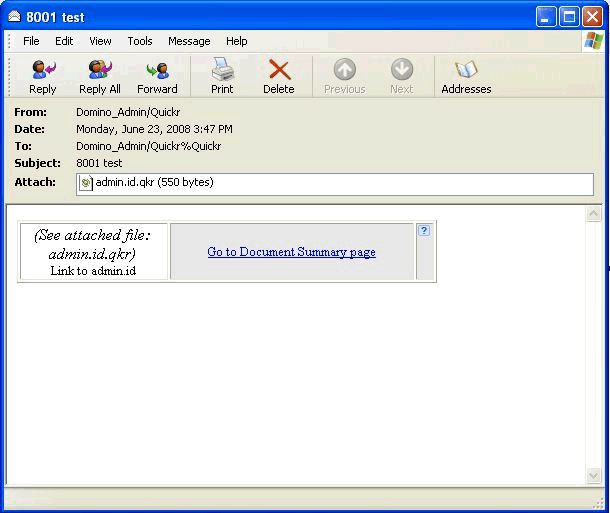Open the View menu

pyautogui.click(x=100, y=41)
